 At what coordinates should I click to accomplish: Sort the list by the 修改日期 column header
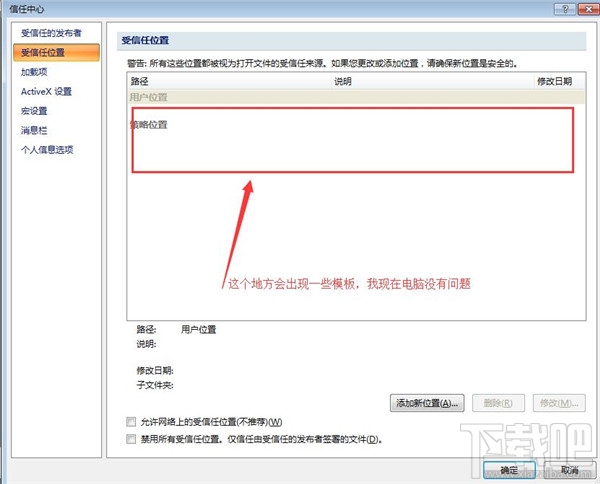coord(559,81)
